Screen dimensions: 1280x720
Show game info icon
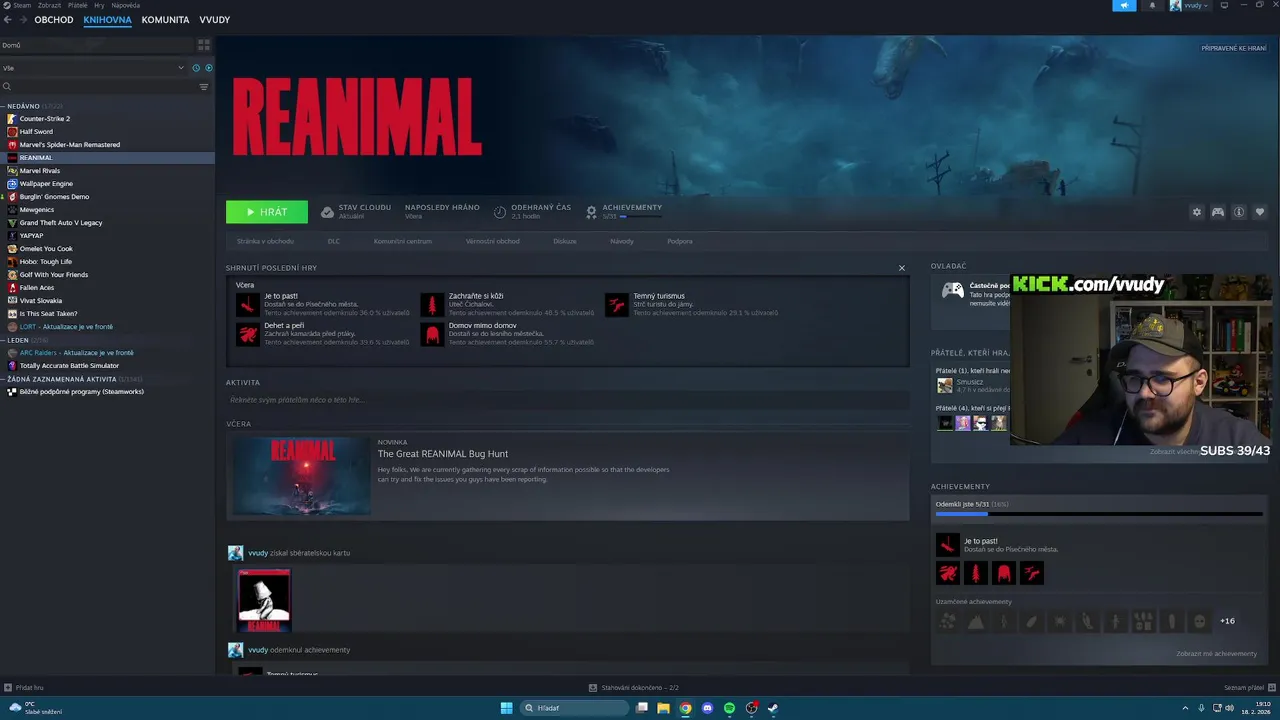(1239, 212)
